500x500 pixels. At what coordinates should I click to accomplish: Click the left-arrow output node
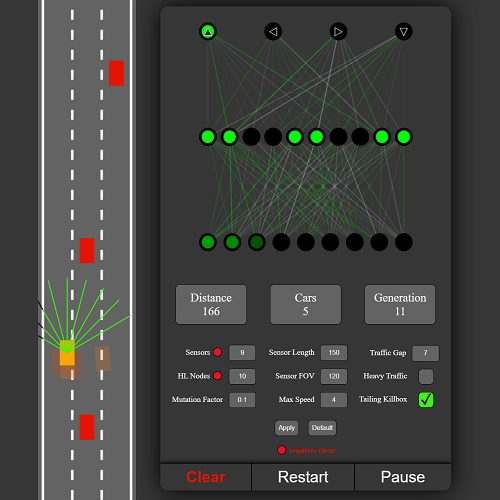pos(273,32)
